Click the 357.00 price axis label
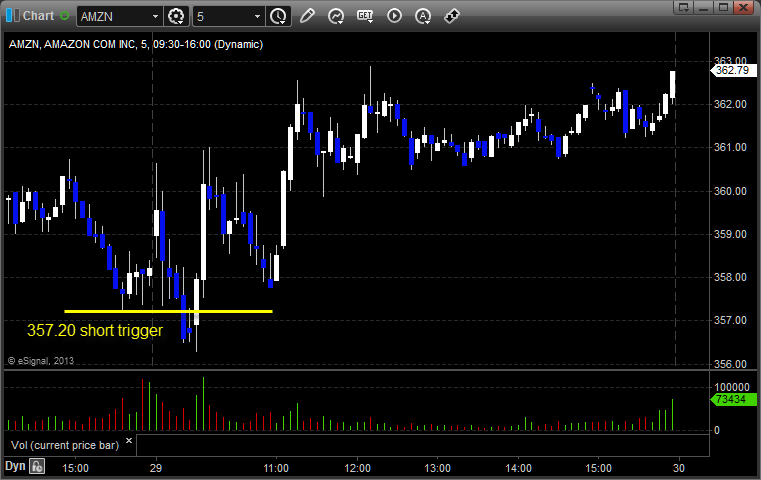761x480 pixels. [x=730, y=320]
